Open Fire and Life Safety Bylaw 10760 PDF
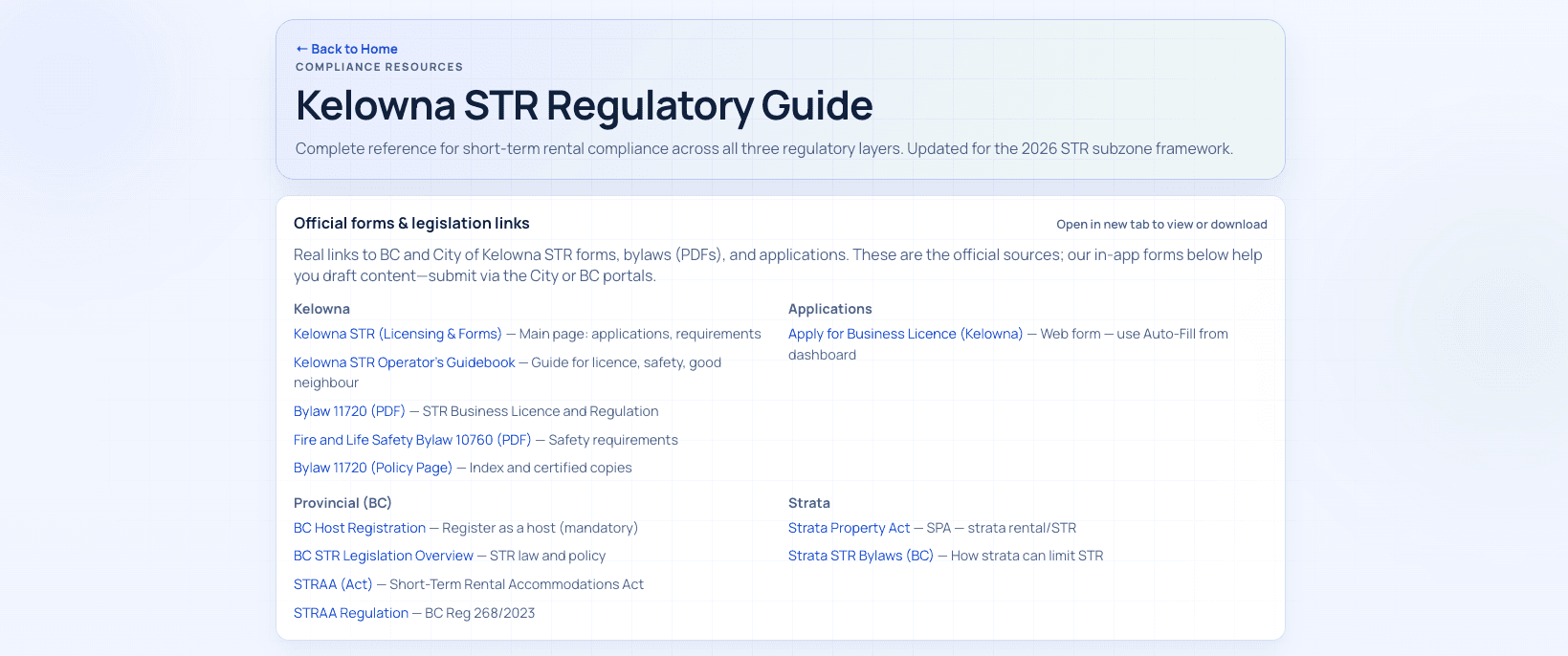Image resolution: width=1568 pixels, height=656 pixels. [x=411, y=440]
